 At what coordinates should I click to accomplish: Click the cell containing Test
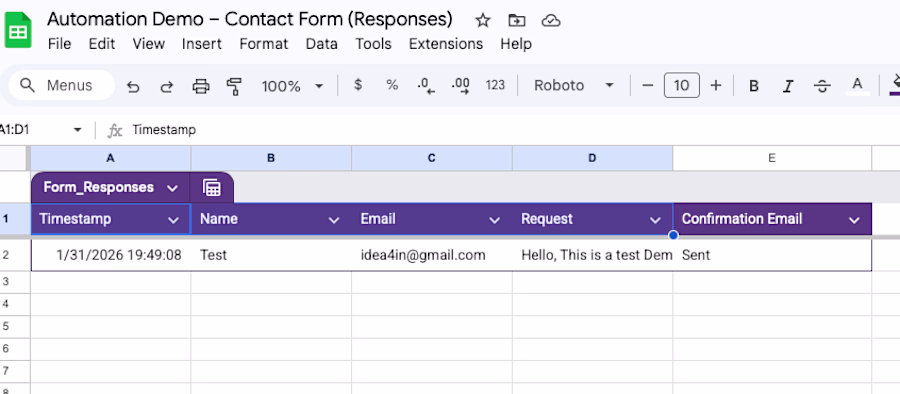point(271,255)
